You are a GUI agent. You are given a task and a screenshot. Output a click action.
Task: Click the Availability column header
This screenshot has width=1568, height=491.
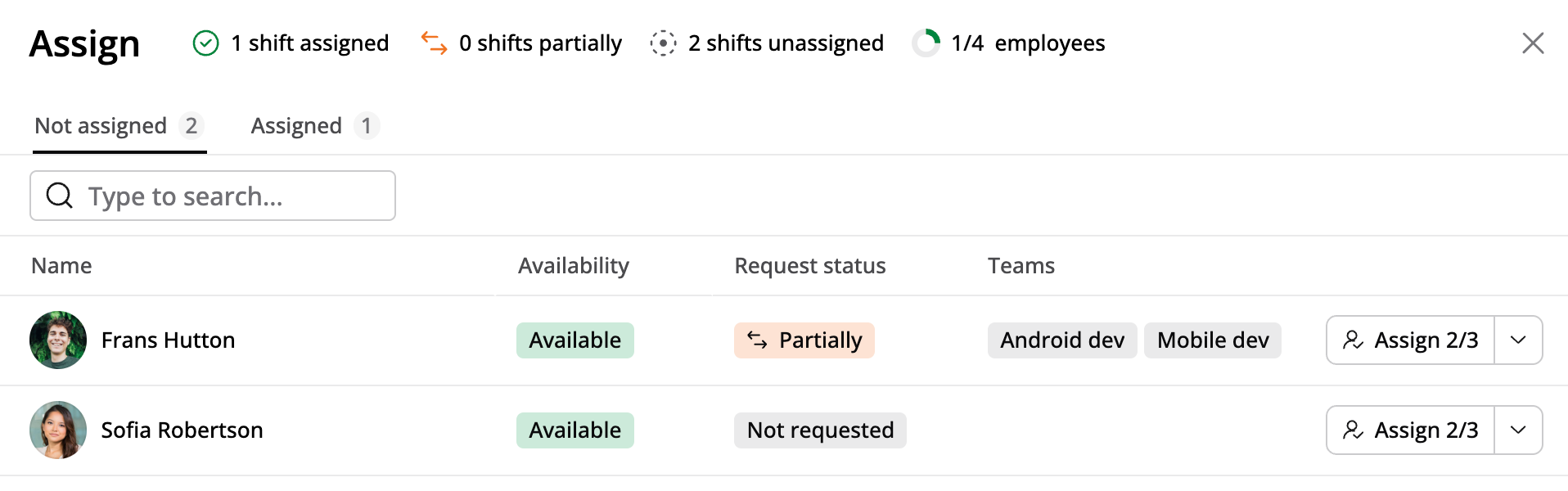click(x=573, y=265)
